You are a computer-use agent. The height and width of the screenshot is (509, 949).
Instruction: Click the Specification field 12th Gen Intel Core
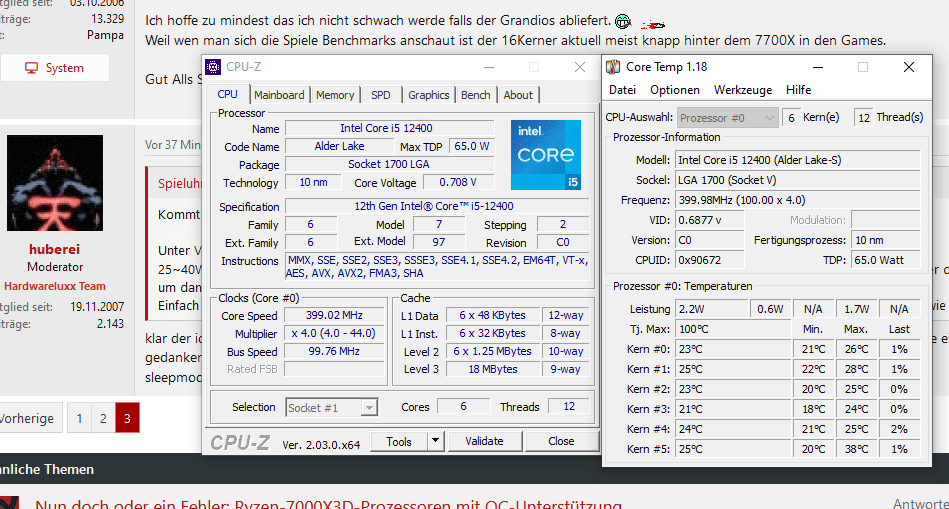(x=437, y=206)
